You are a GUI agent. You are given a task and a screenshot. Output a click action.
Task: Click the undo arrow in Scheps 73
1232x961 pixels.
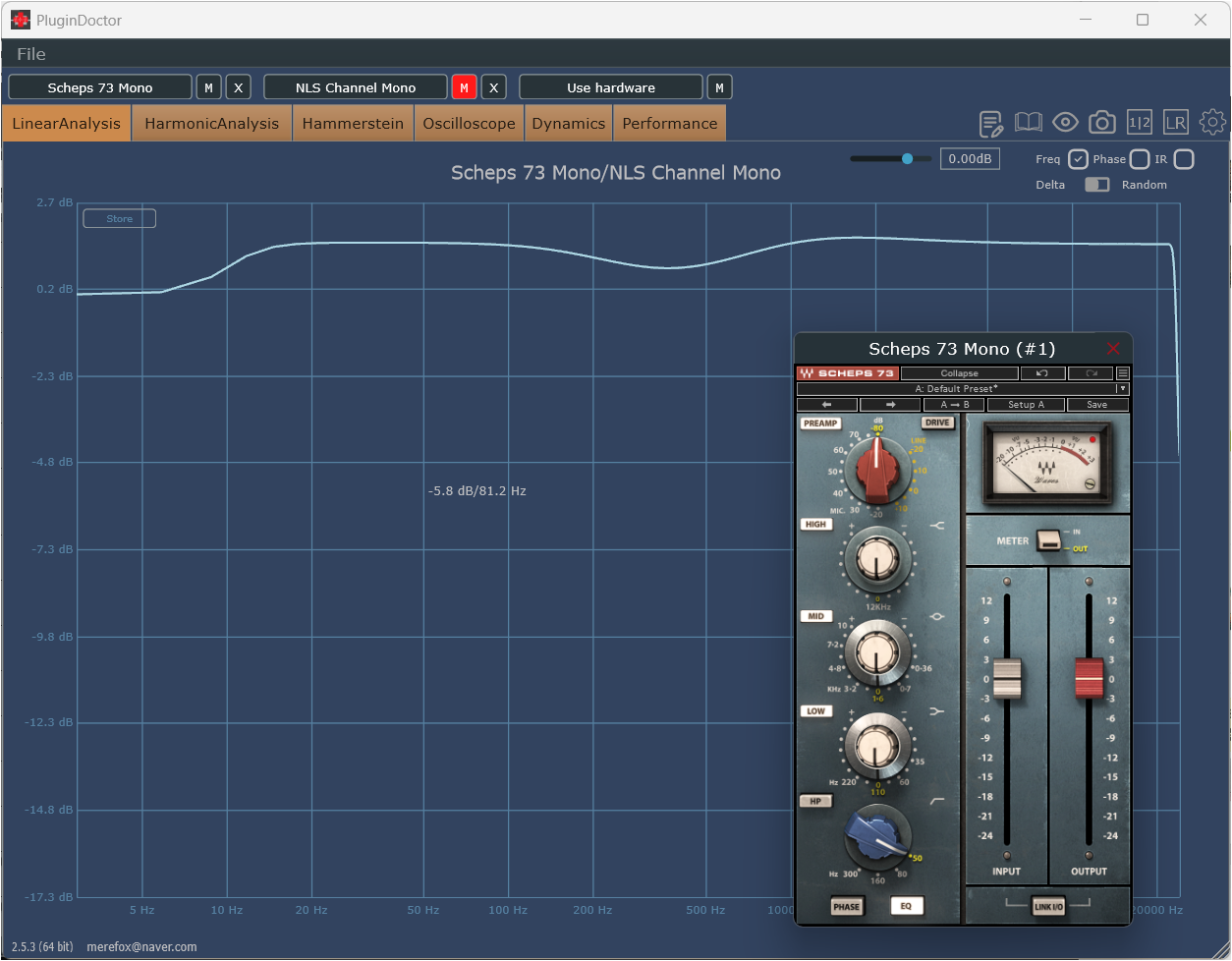1042,373
